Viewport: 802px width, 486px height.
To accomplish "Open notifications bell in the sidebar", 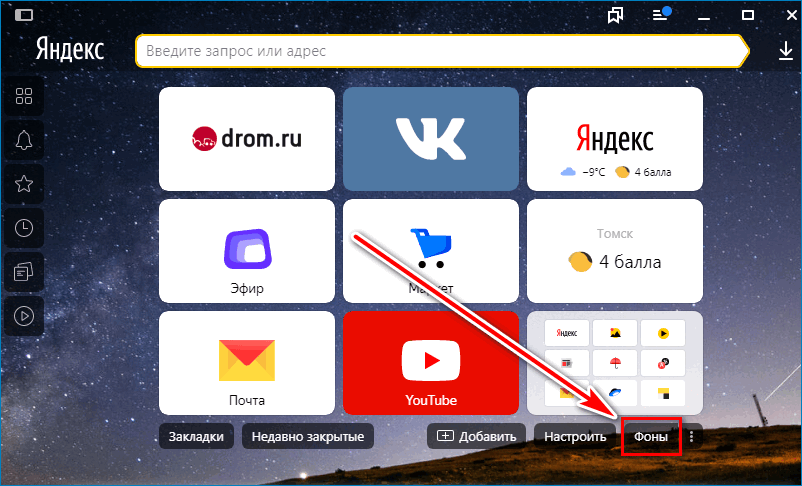I will click(24, 140).
